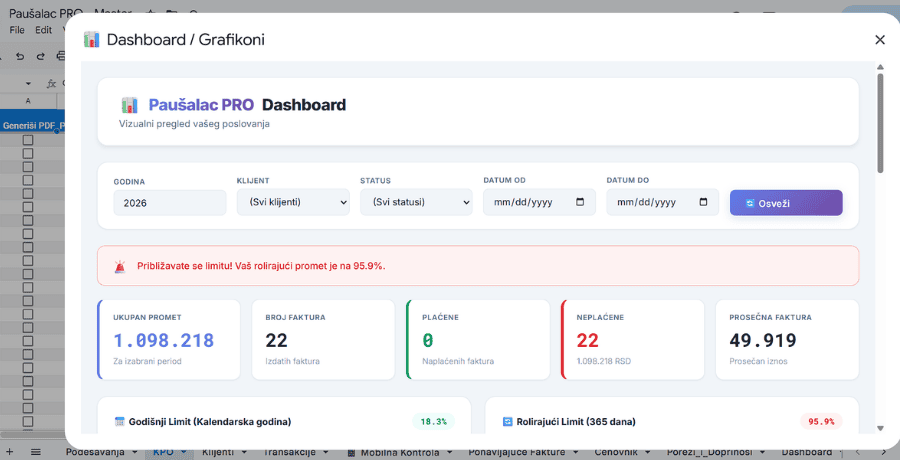Image resolution: width=900 pixels, height=460 pixels.
Task: Open calendar picker in Datum od field
Action: [x=580, y=202]
